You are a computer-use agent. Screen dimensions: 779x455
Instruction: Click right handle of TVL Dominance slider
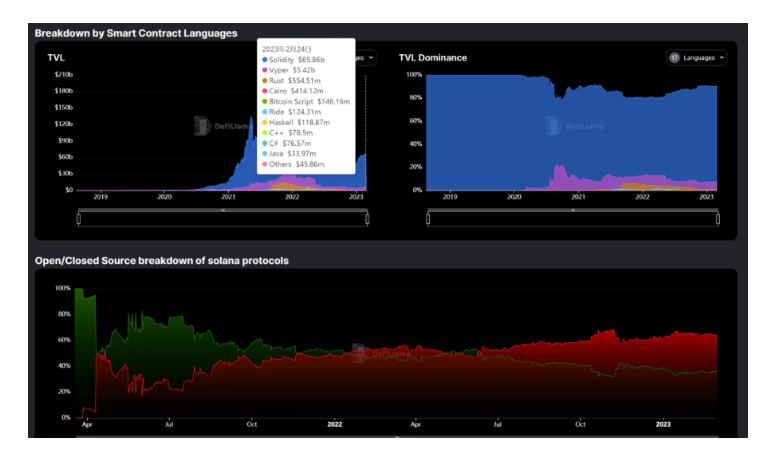717,218
